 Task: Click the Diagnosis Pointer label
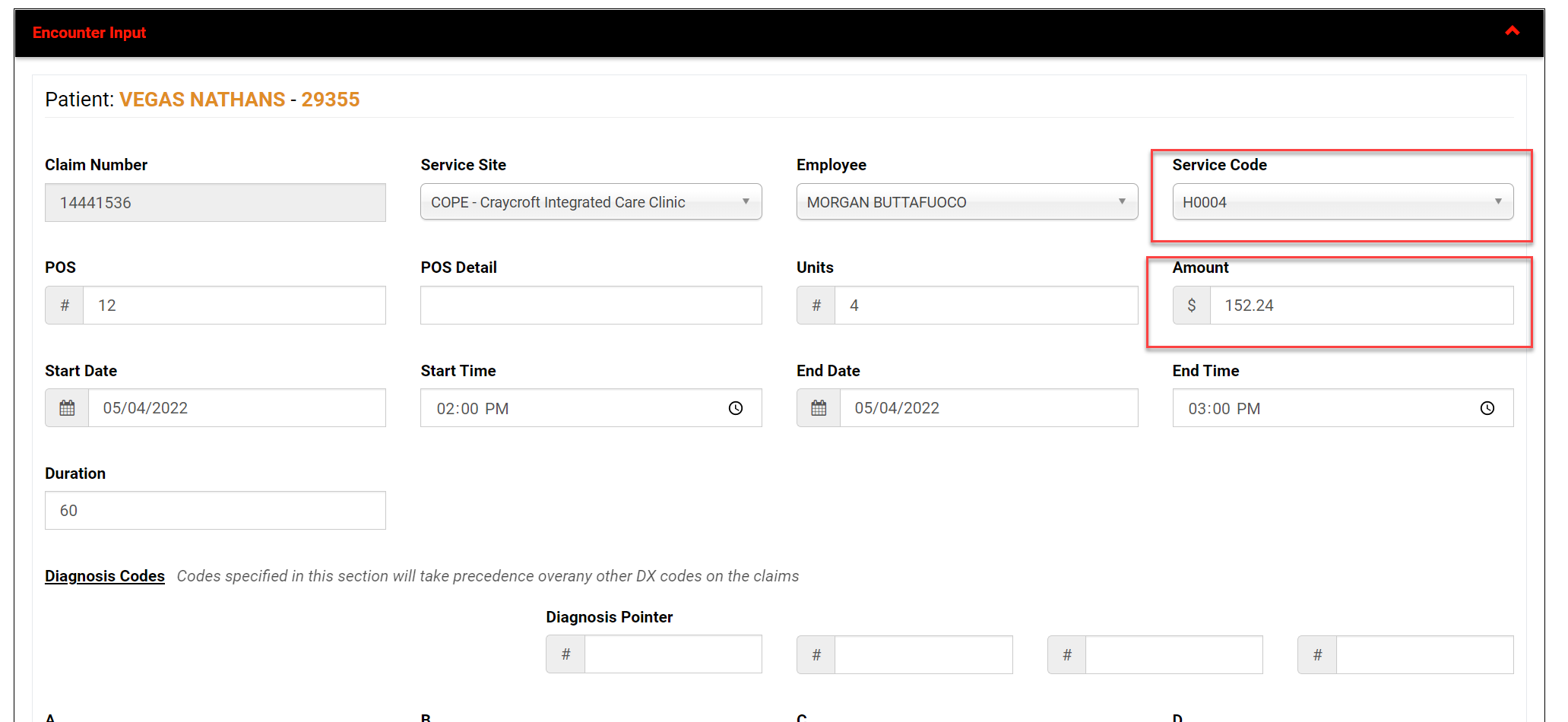point(609,617)
